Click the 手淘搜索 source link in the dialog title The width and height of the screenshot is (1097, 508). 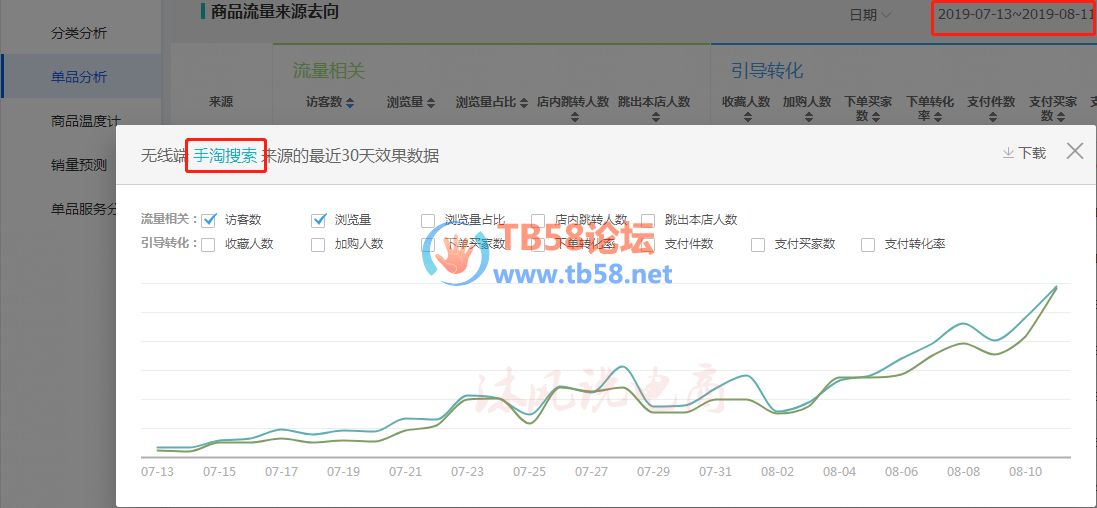[225, 155]
